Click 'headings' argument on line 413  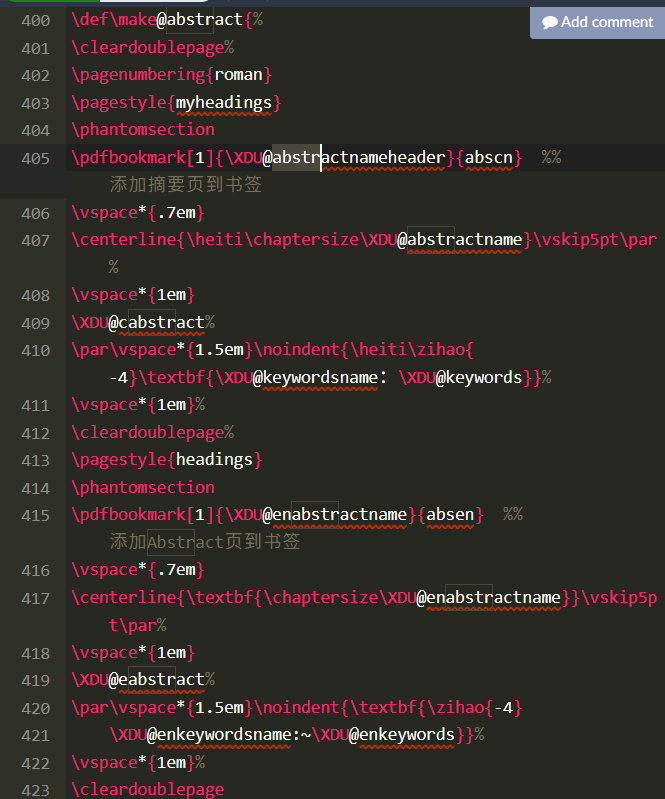point(215,459)
